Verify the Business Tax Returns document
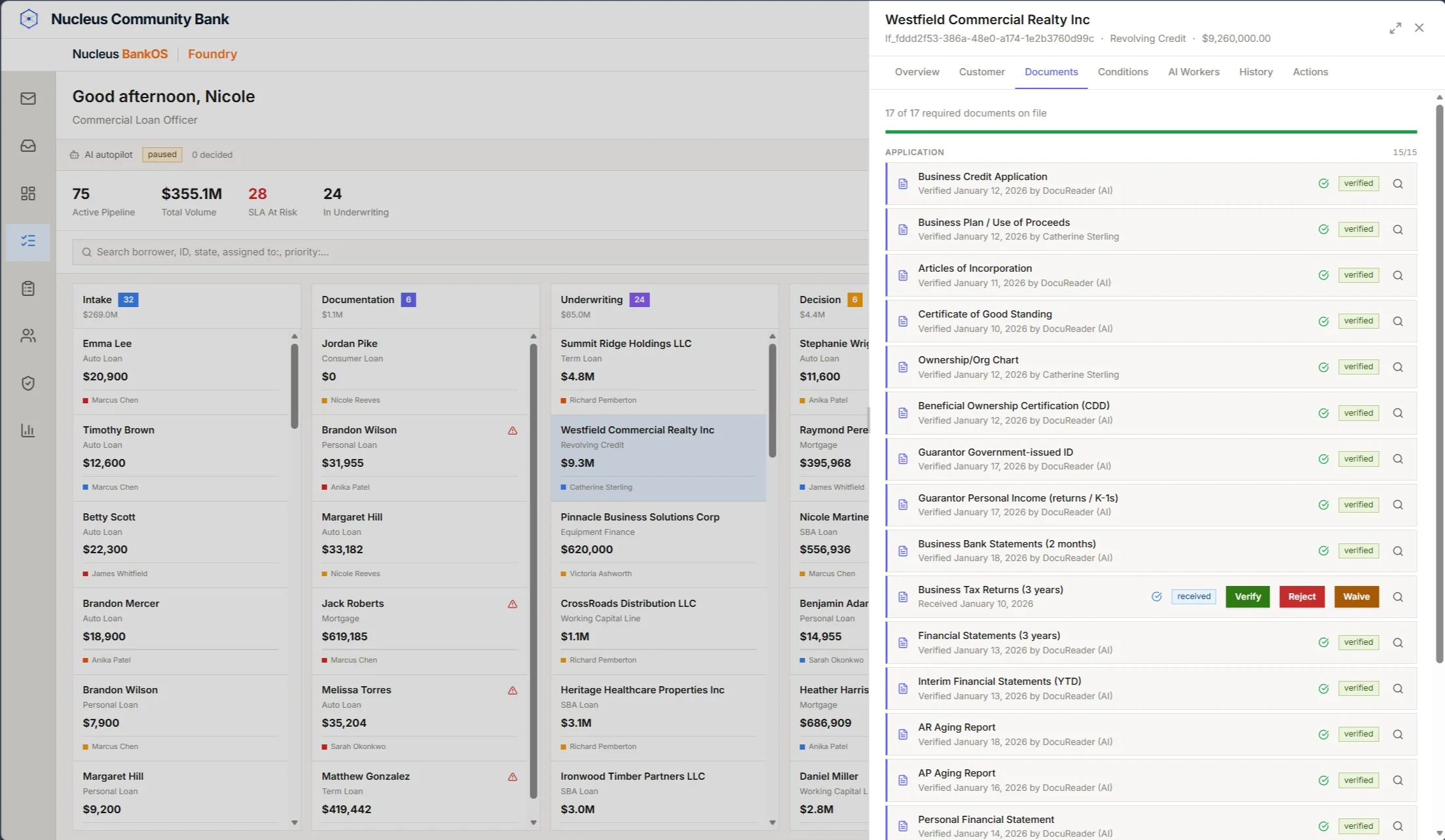The width and height of the screenshot is (1445, 840). pyautogui.click(x=1247, y=596)
